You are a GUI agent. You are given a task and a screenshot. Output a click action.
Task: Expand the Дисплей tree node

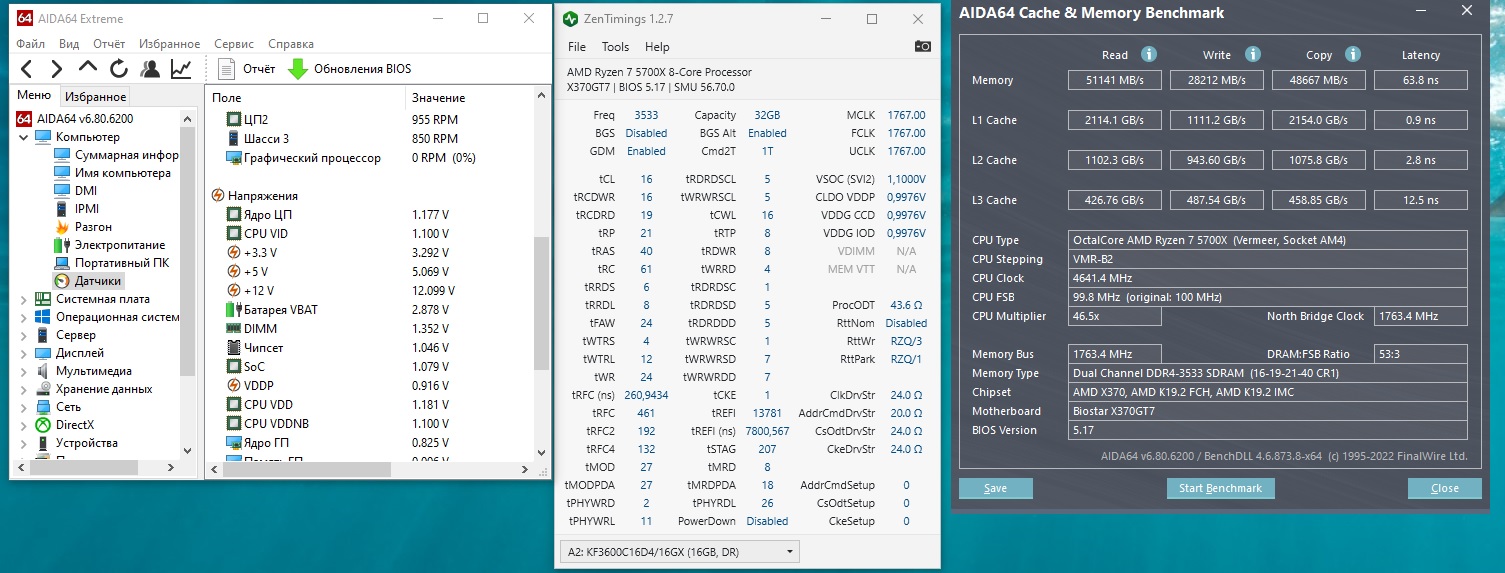[24, 353]
